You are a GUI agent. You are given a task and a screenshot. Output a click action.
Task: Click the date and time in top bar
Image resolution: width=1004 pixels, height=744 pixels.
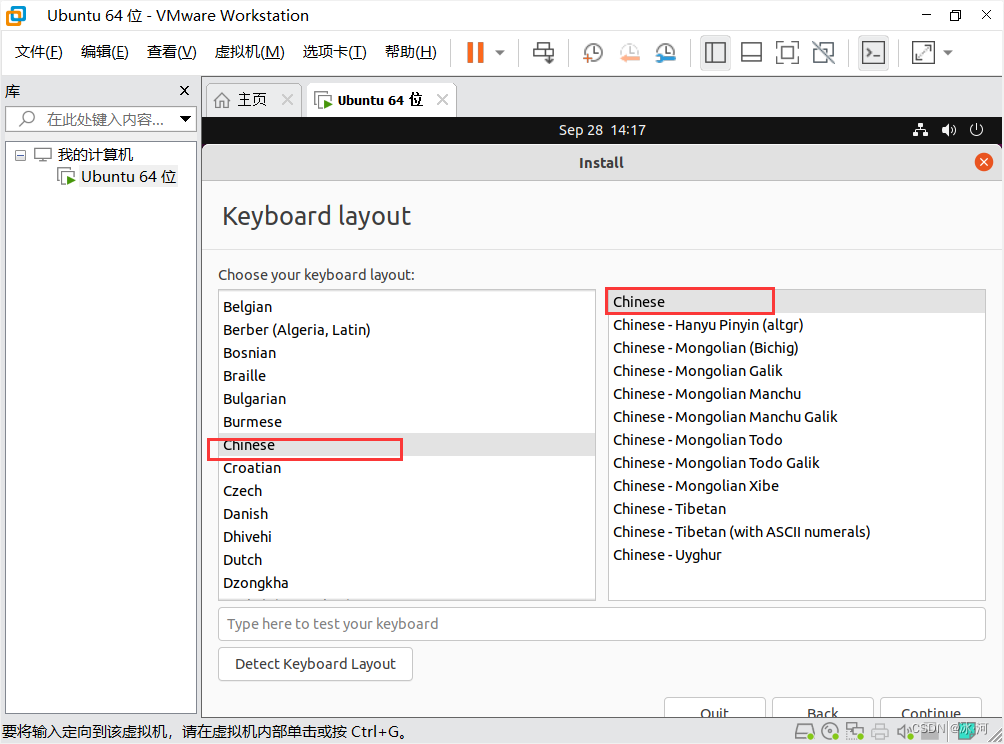pos(602,130)
